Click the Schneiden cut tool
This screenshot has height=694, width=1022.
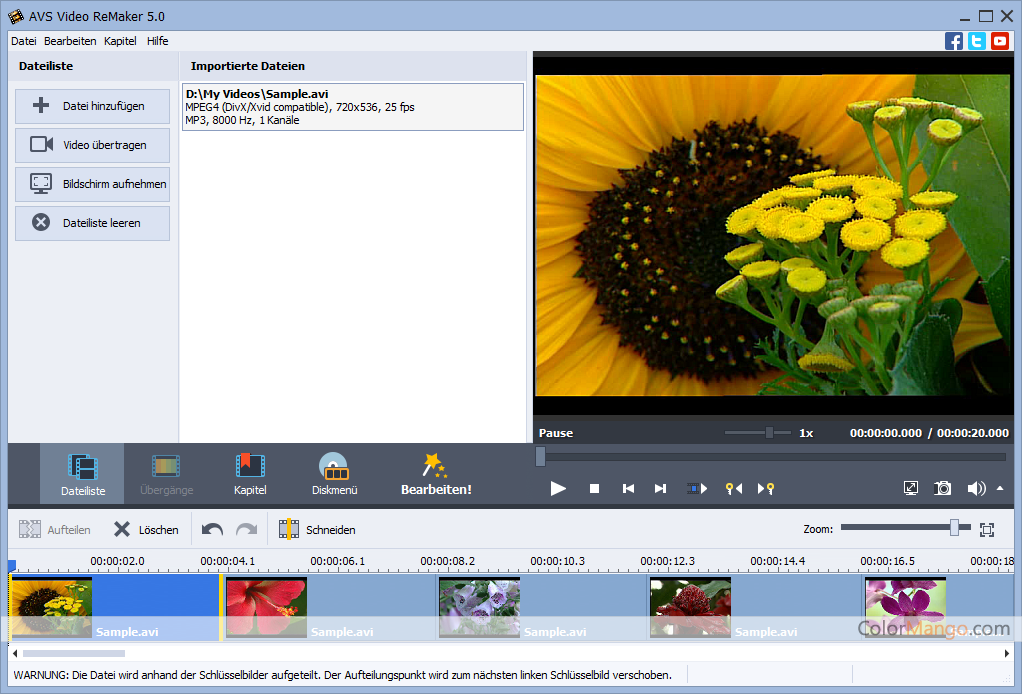point(317,529)
